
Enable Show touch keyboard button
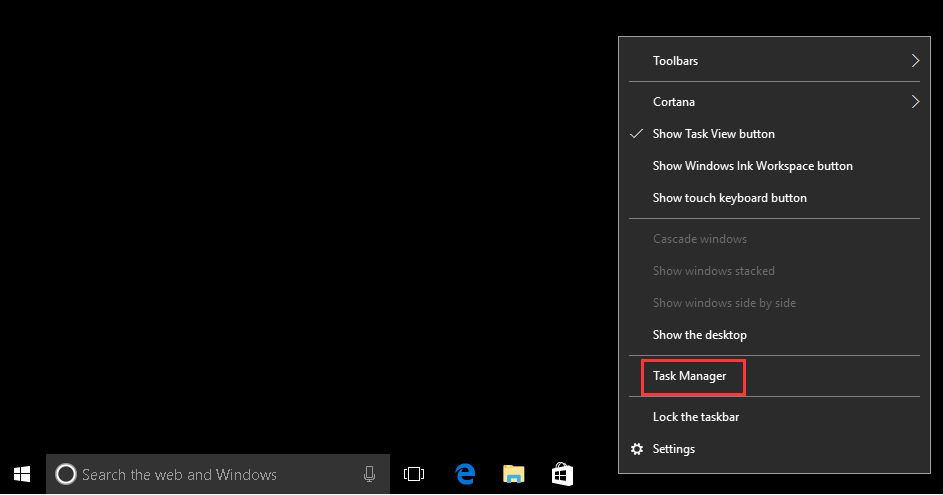coord(729,198)
